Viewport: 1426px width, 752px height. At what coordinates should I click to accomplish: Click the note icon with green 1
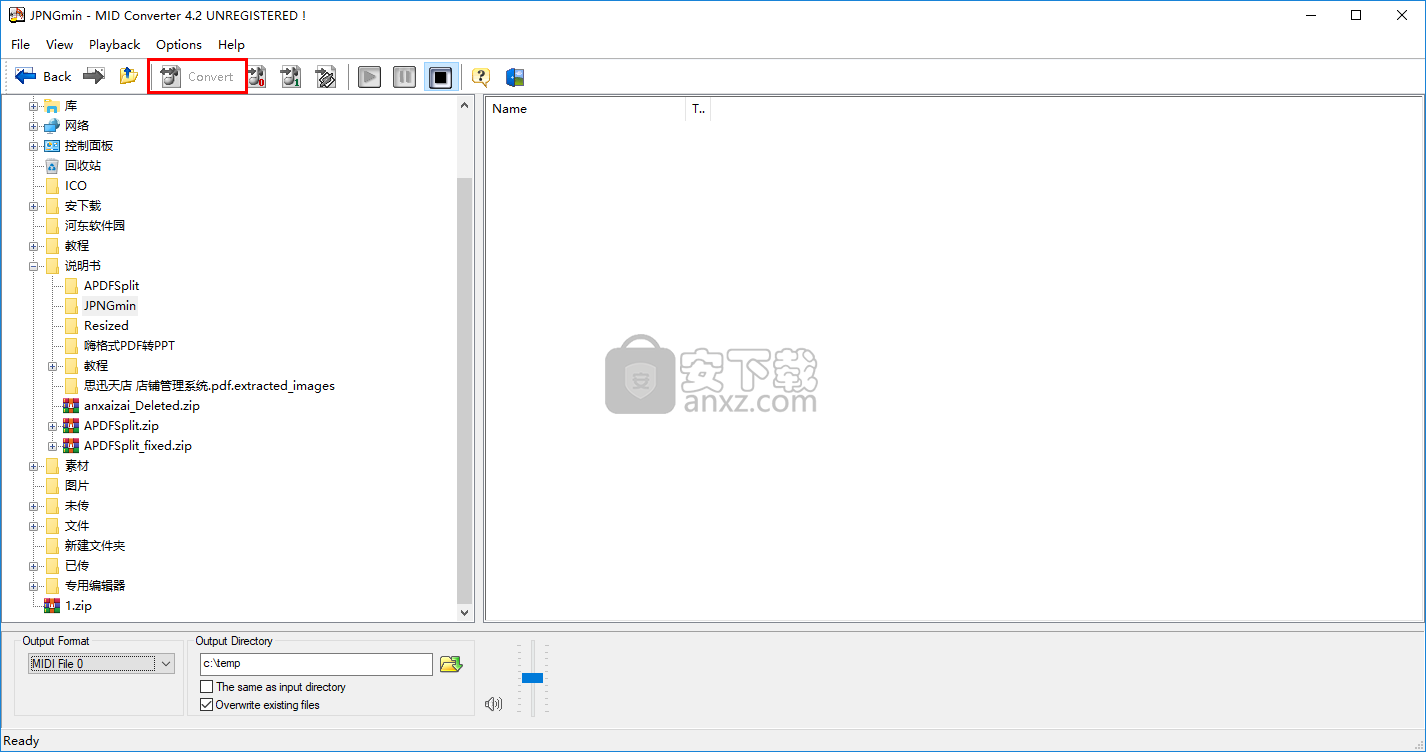click(x=291, y=77)
